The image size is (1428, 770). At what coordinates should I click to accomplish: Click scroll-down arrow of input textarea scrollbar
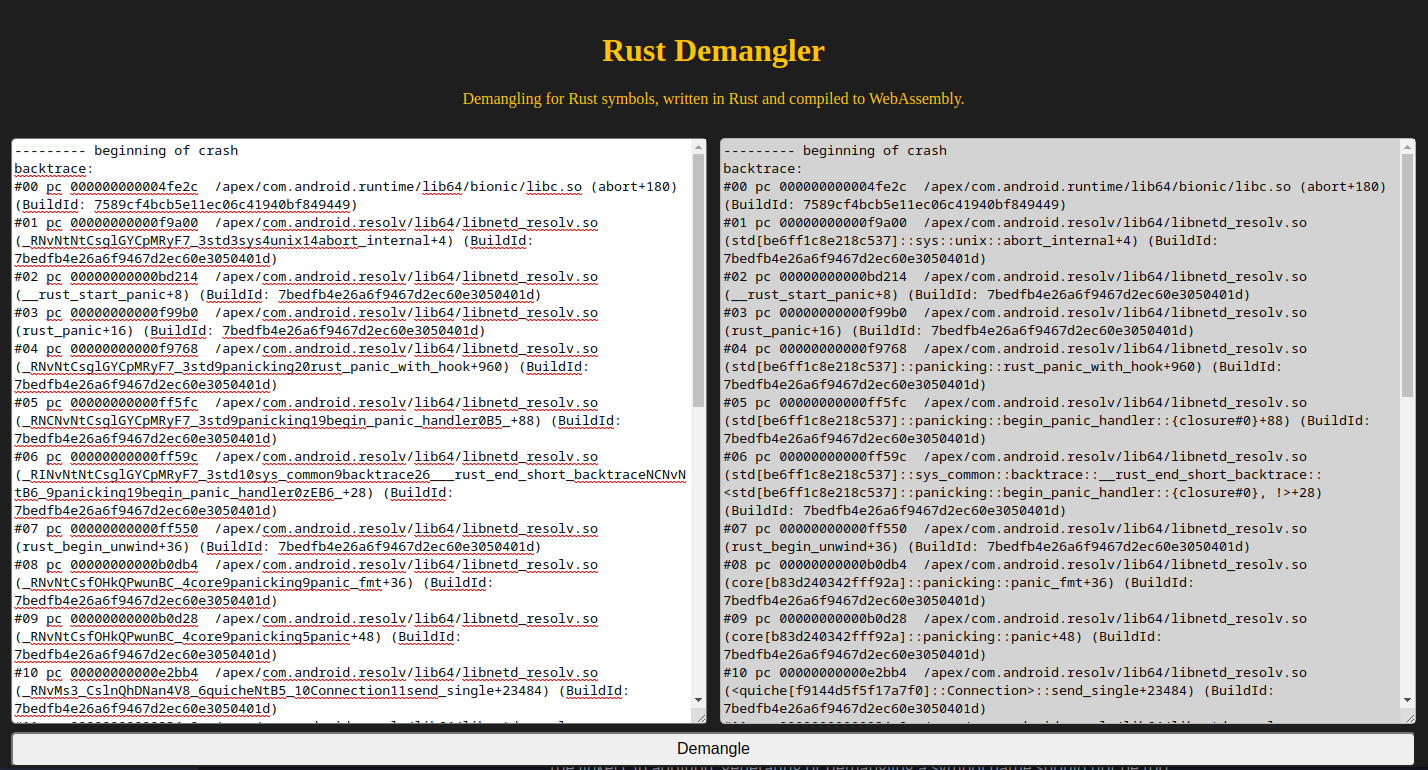click(699, 700)
